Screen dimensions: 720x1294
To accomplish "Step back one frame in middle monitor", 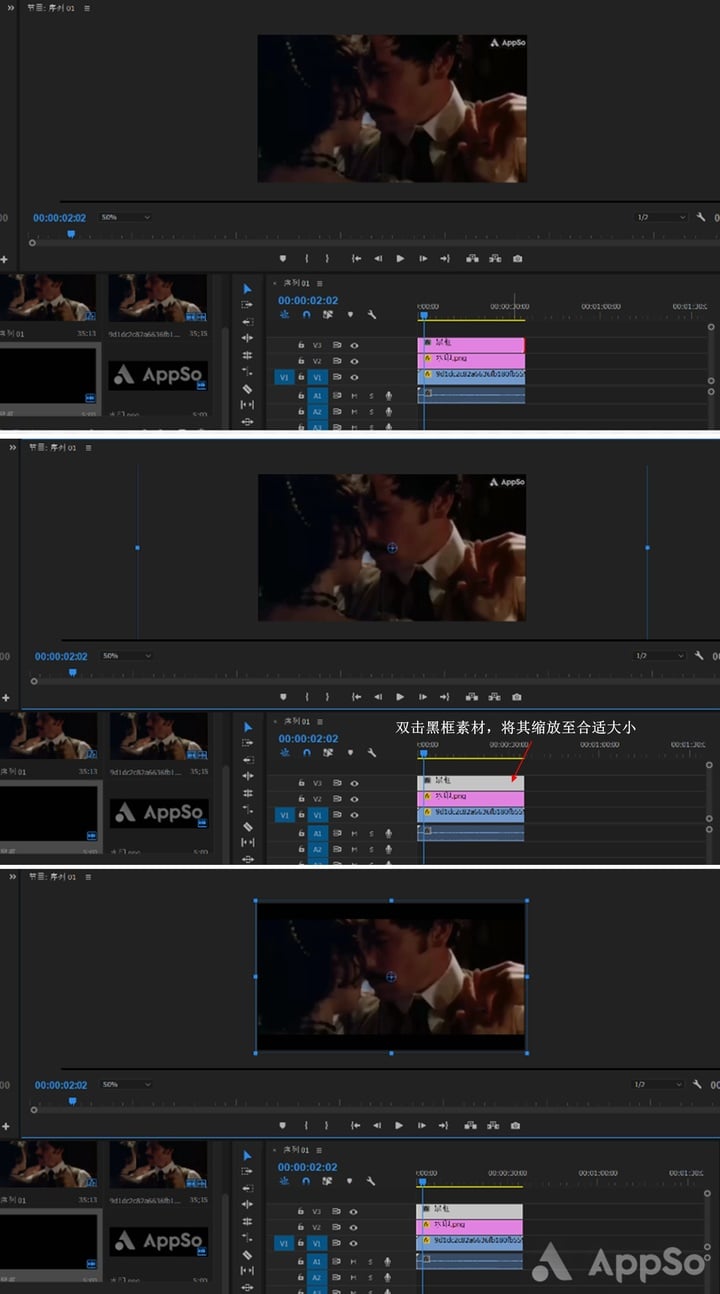I will [378, 697].
